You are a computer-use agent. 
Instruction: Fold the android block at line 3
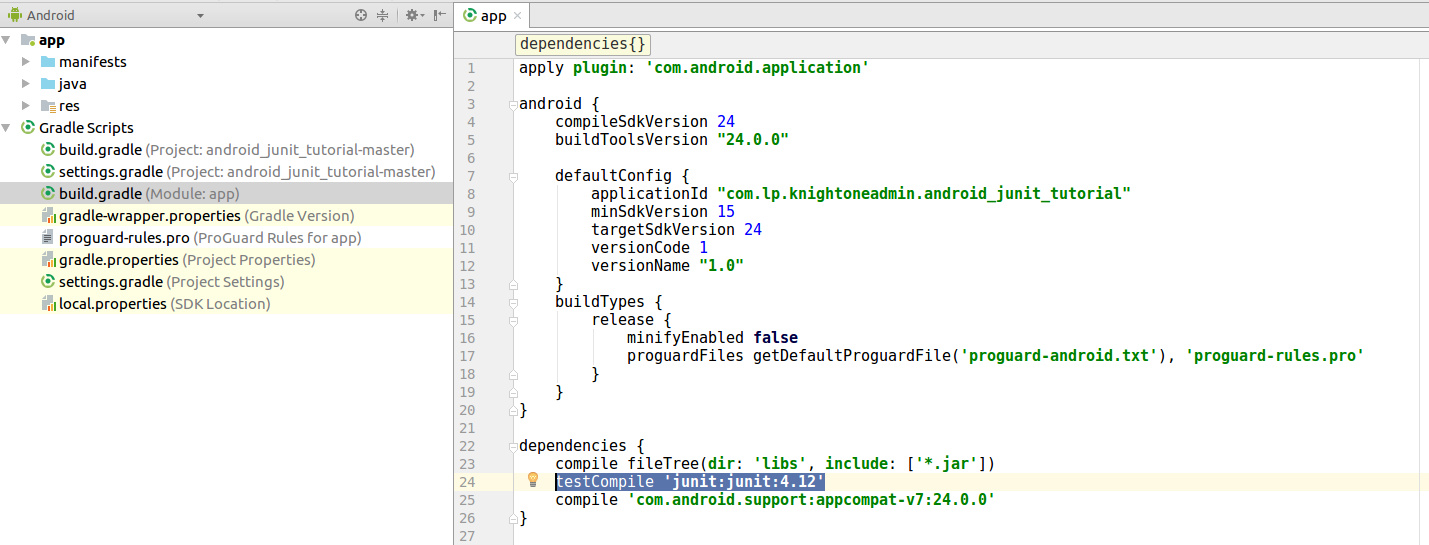(x=513, y=104)
